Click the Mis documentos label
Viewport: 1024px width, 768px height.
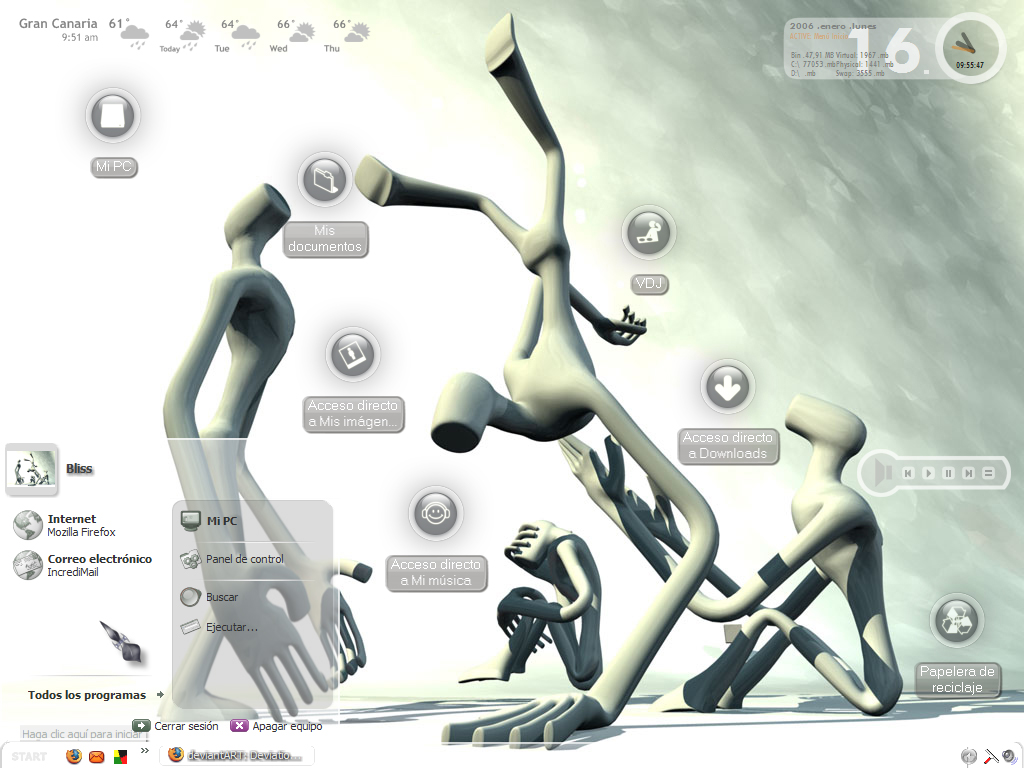click(325, 238)
